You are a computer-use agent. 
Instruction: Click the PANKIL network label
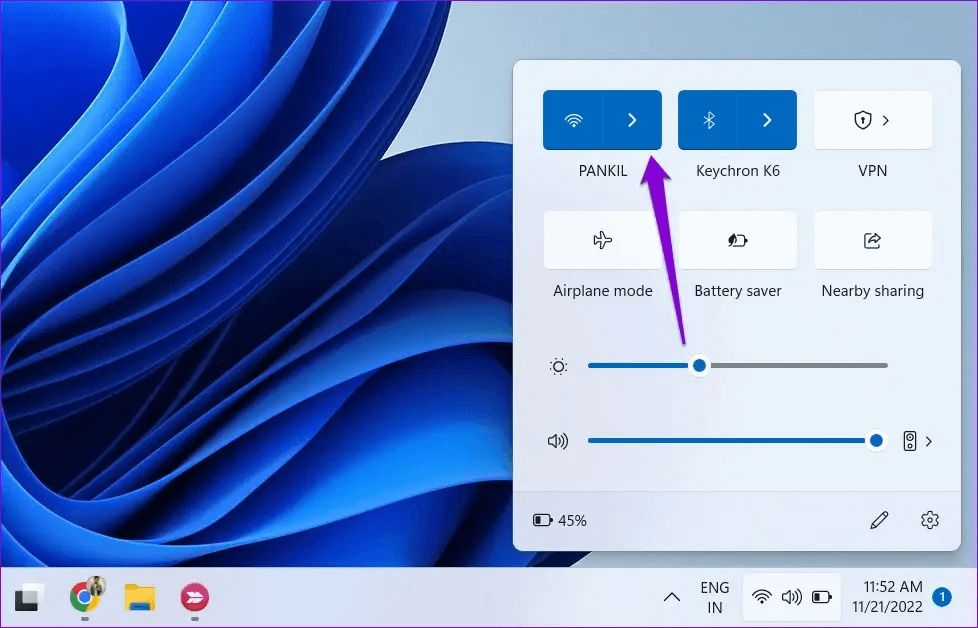coord(603,171)
